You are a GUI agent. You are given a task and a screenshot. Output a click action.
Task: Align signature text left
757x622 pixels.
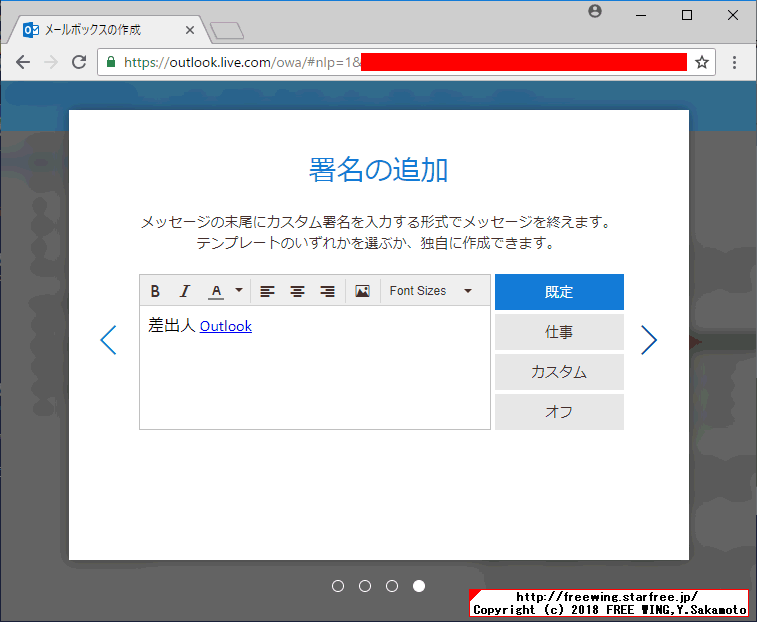pos(267,291)
